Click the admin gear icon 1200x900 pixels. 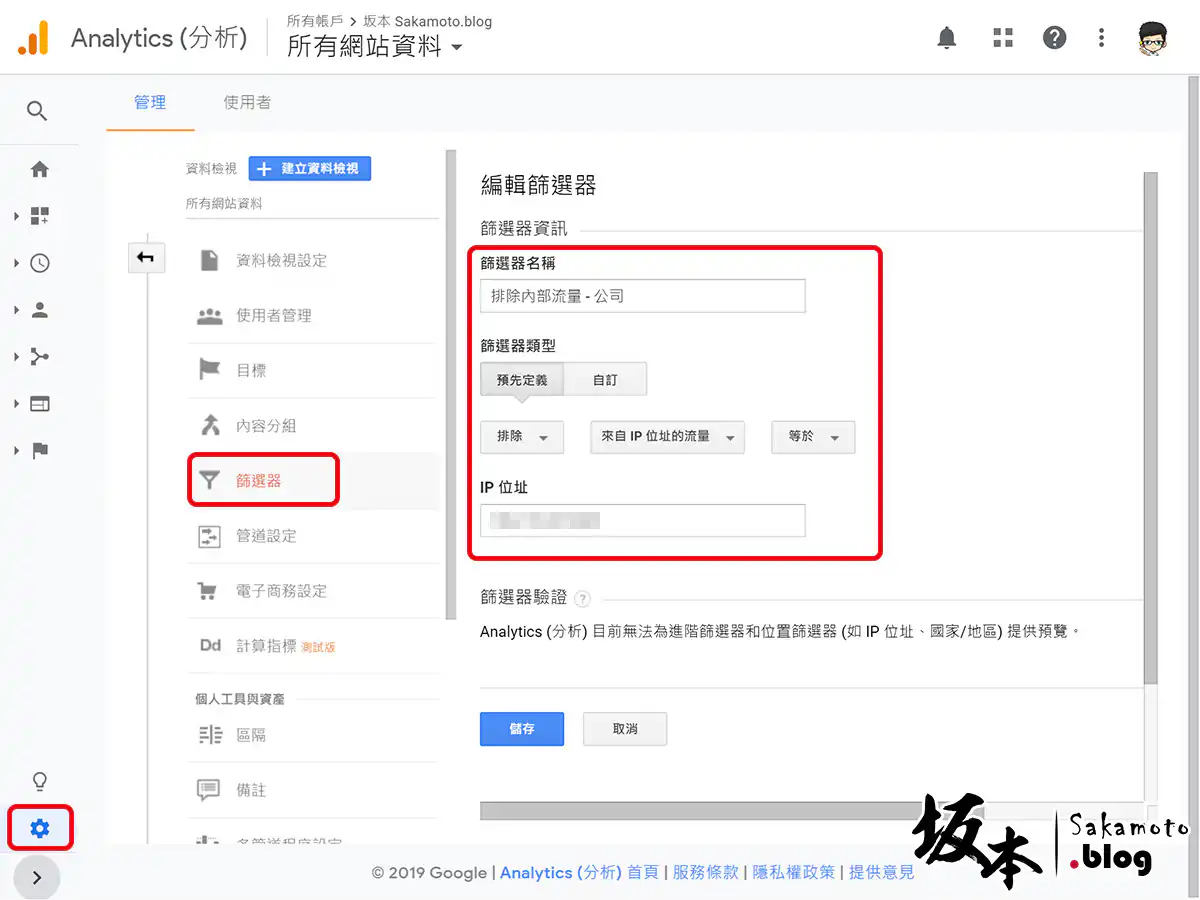point(40,828)
